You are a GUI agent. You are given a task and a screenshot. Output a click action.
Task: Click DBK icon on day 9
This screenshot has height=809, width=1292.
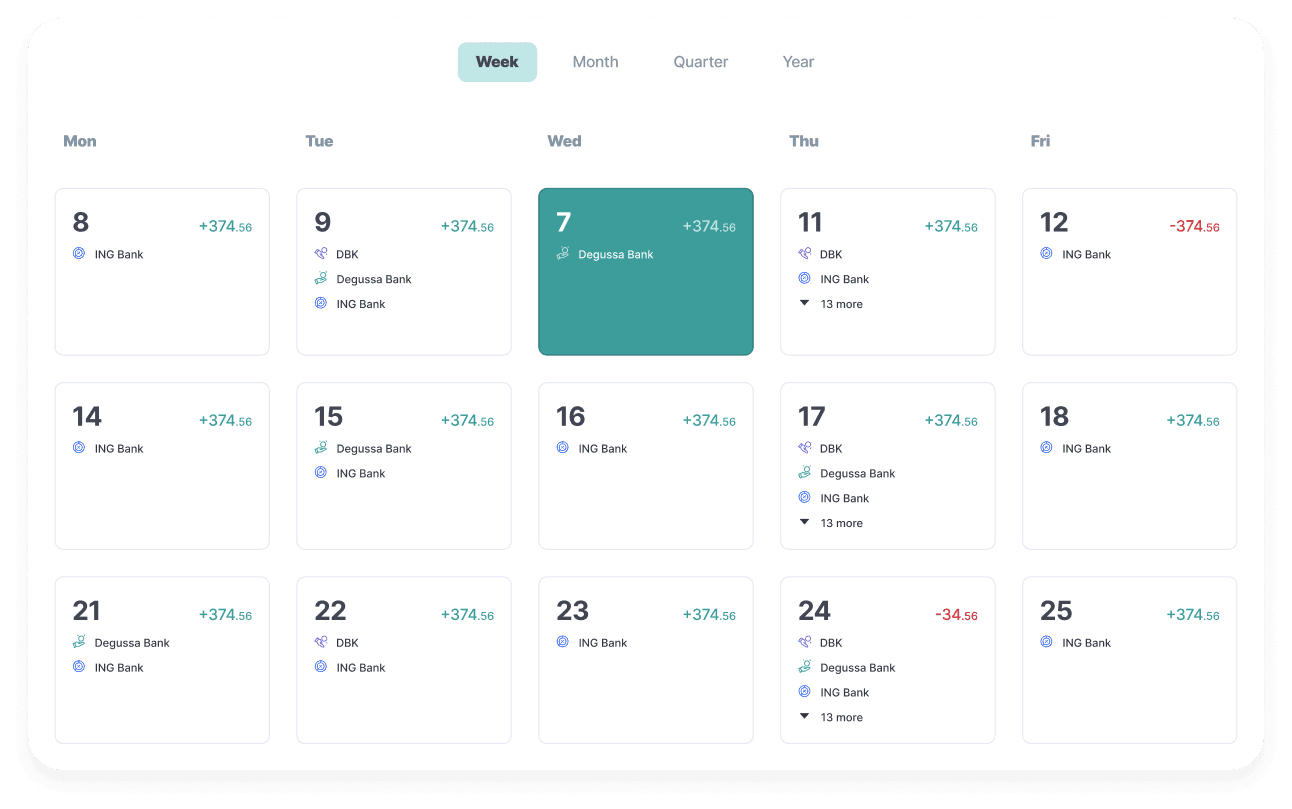(321, 254)
